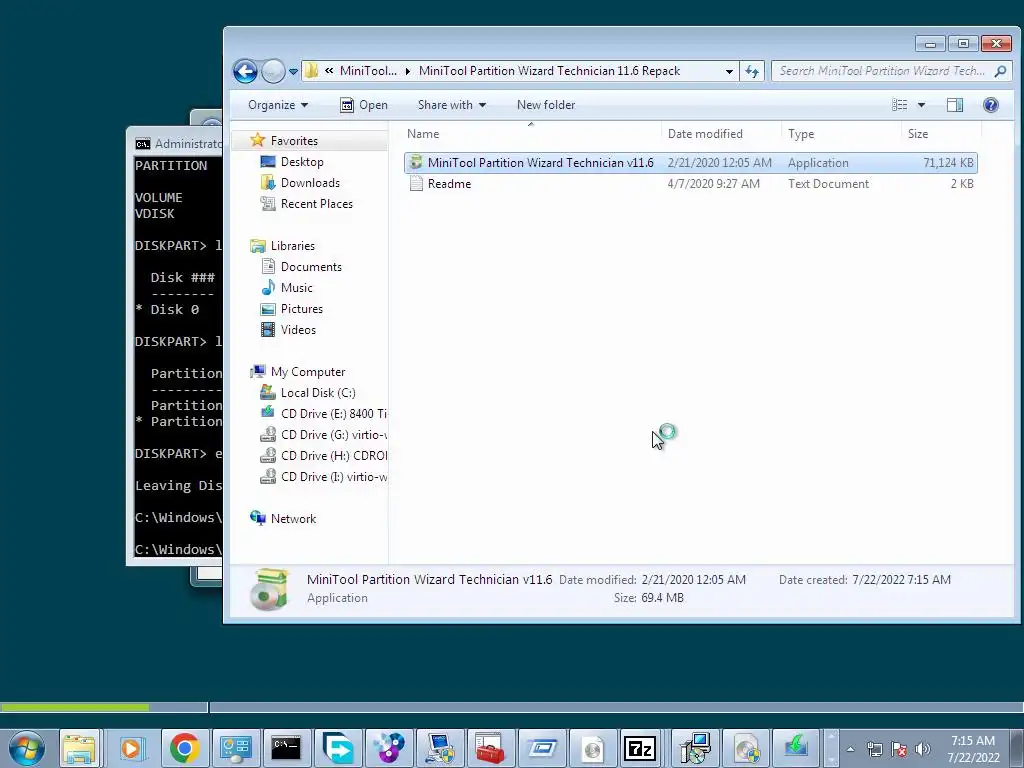The width and height of the screenshot is (1024, 768).
Task: Open the recent pages dropdown beside Forward
Action: click(293, 72)
